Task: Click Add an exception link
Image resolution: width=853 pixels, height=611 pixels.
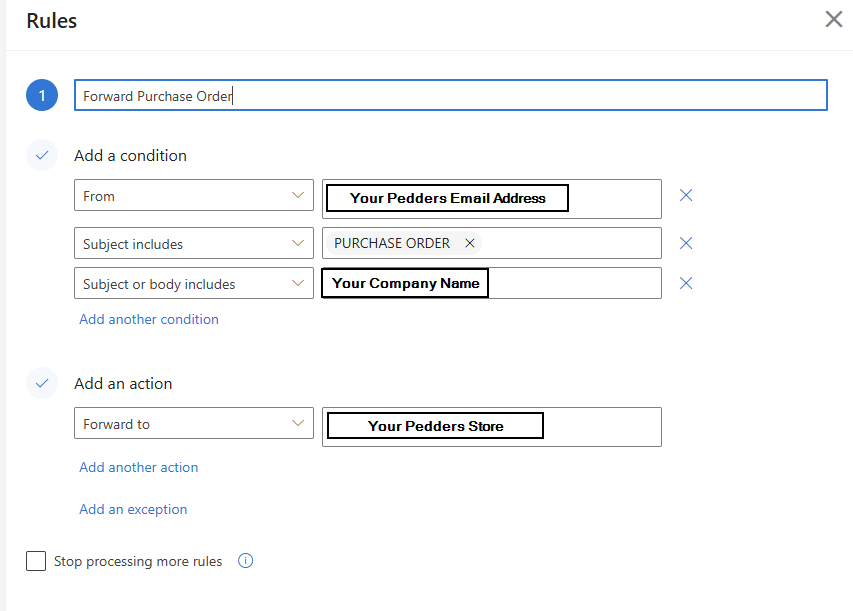Action: click(133, 509)
